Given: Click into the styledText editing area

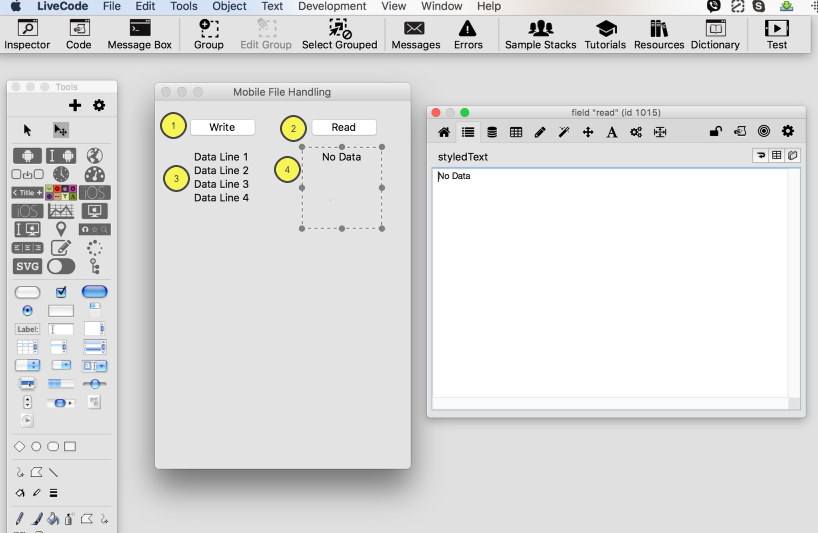Looking at the screenshot, I should pos(610,283).
